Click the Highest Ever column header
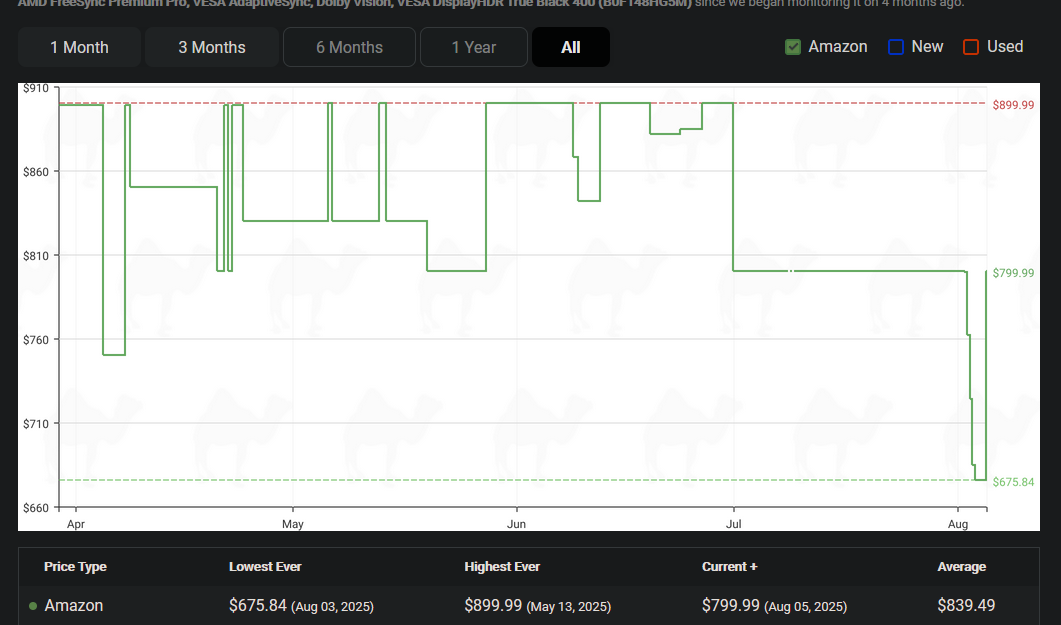Image resolution: width=1061 pixels, height=625 pixels. coord(502,567)
